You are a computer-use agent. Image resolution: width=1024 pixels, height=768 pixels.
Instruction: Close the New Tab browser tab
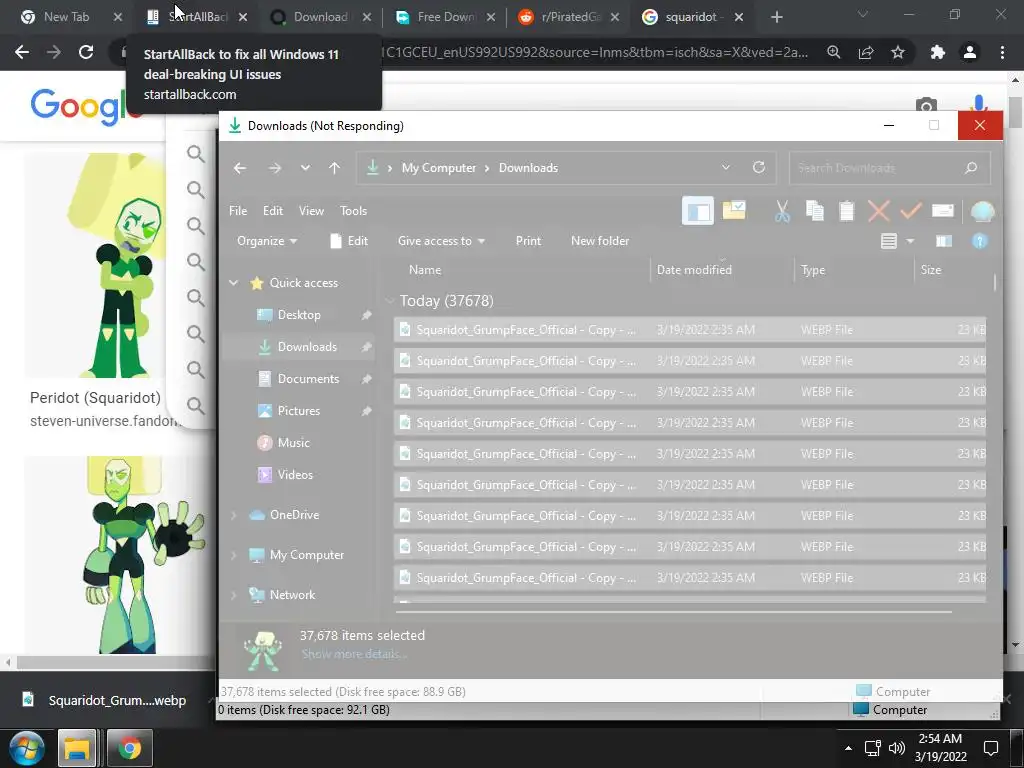(x=118, y=17)
